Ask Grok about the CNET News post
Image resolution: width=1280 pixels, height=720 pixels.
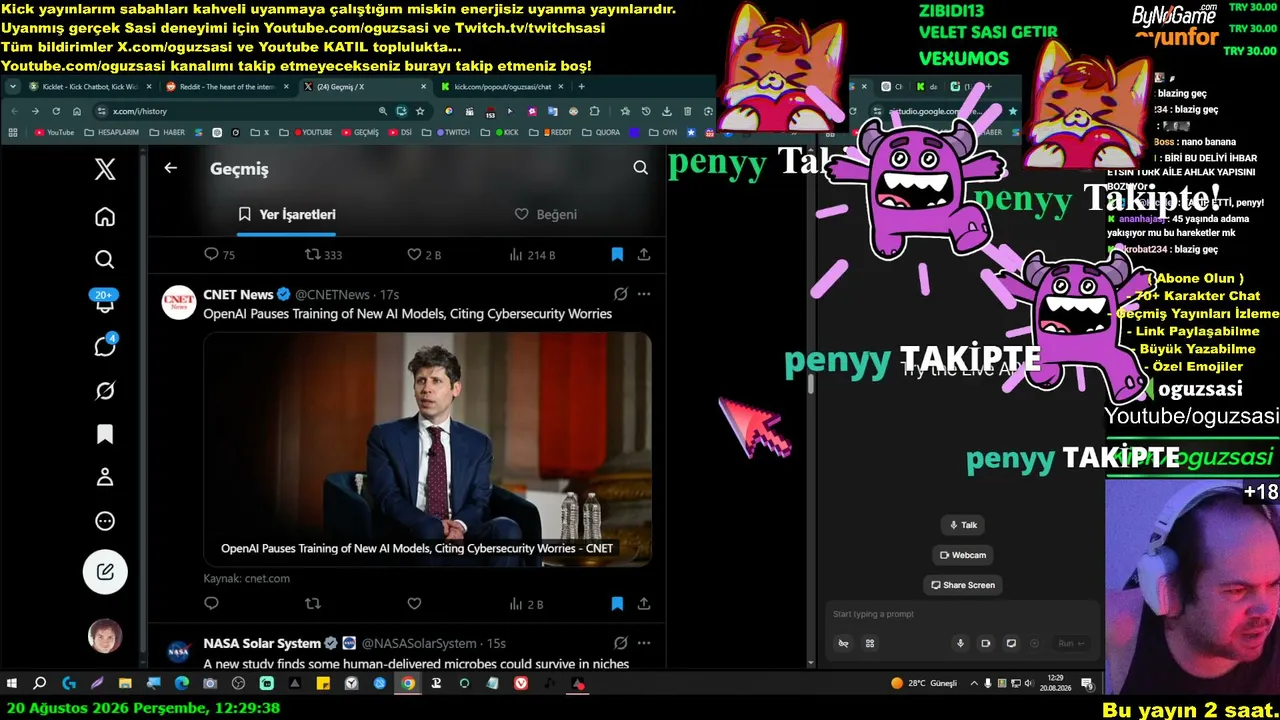tap(621, 294)
